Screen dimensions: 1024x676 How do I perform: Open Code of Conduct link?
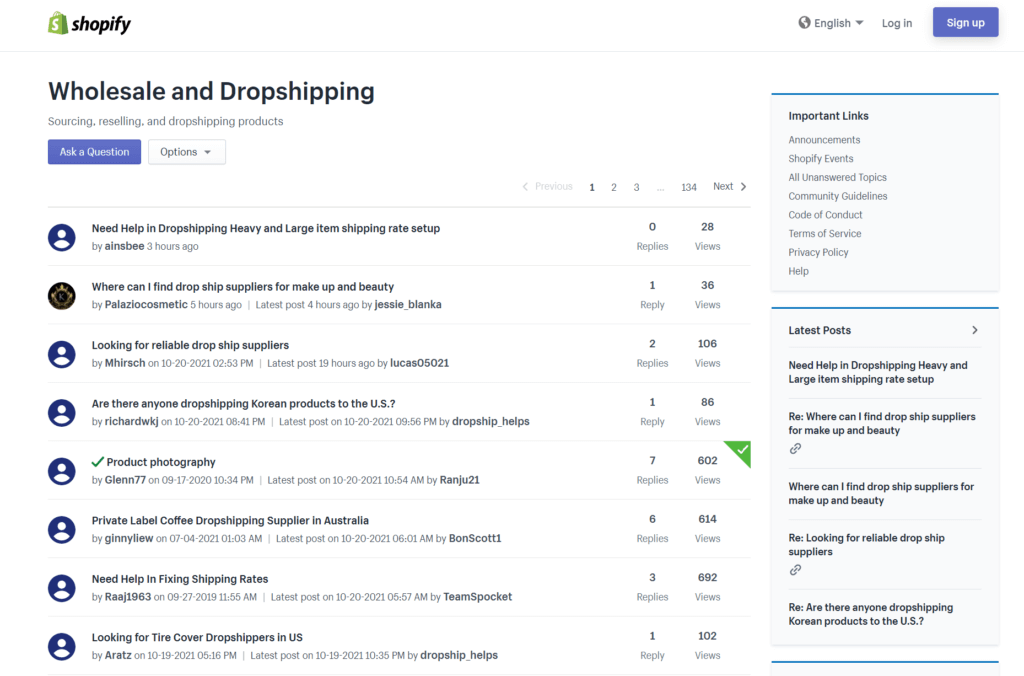tap(825, 215)
